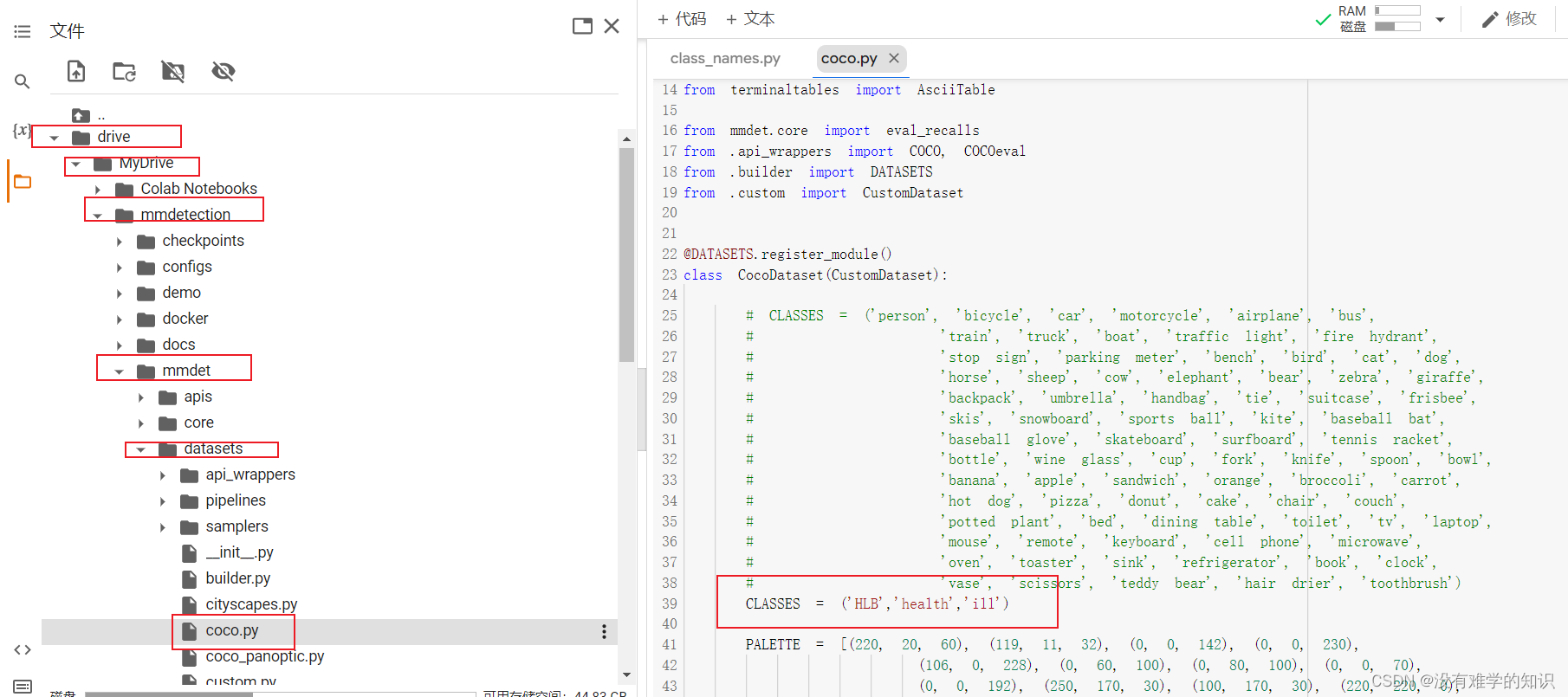Add a new code cell
Screen dimensions: 1568x697
682,19
